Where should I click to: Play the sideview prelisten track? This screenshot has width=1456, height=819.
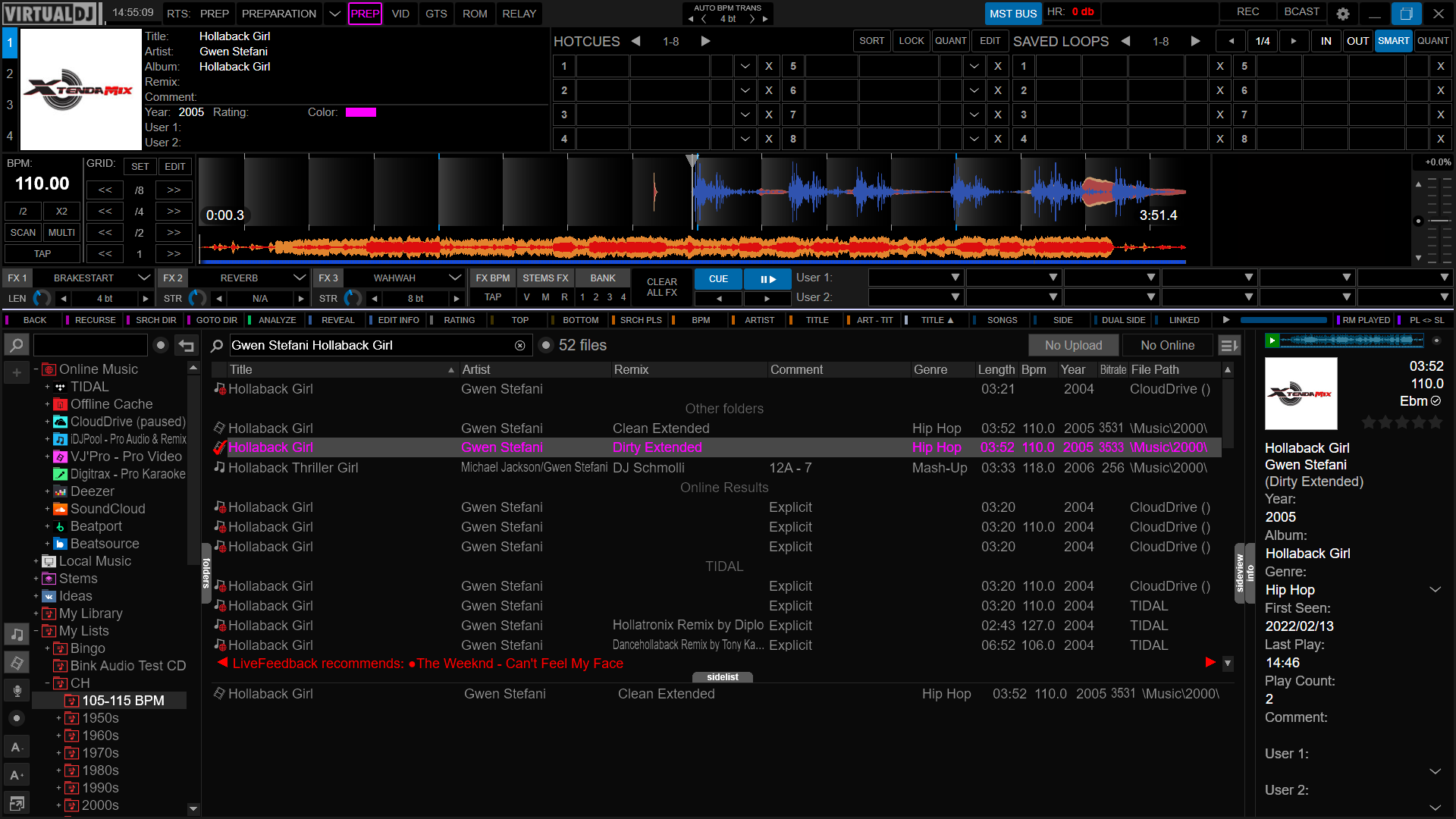(x=1272, y=340)
